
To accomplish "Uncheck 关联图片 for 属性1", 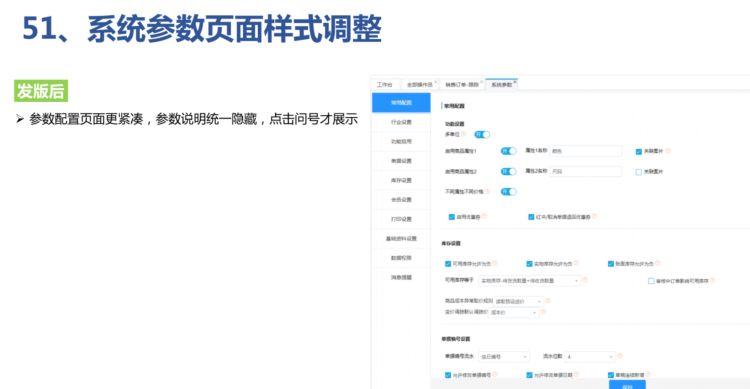I will pyautogui.click(x=639, y=152).
